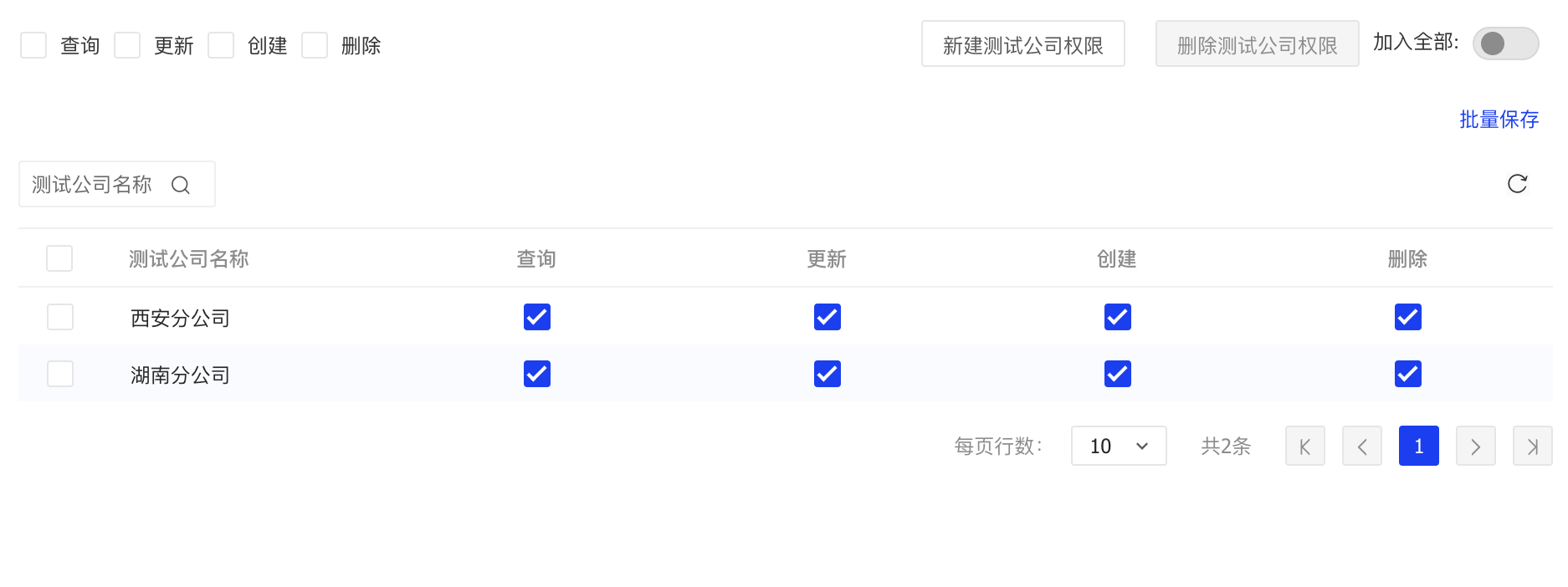Image resolution: width=1568 pixels, height=587 pixels.
Task: Select the 西安分公司 row checkbox
Action: (x=60, y=317)
